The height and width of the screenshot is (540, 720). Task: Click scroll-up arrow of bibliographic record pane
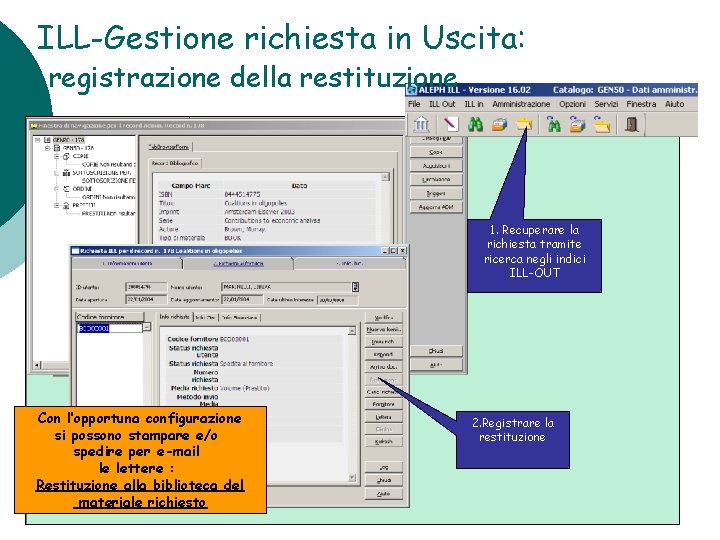pyautogui.click(x=386, y=177)
